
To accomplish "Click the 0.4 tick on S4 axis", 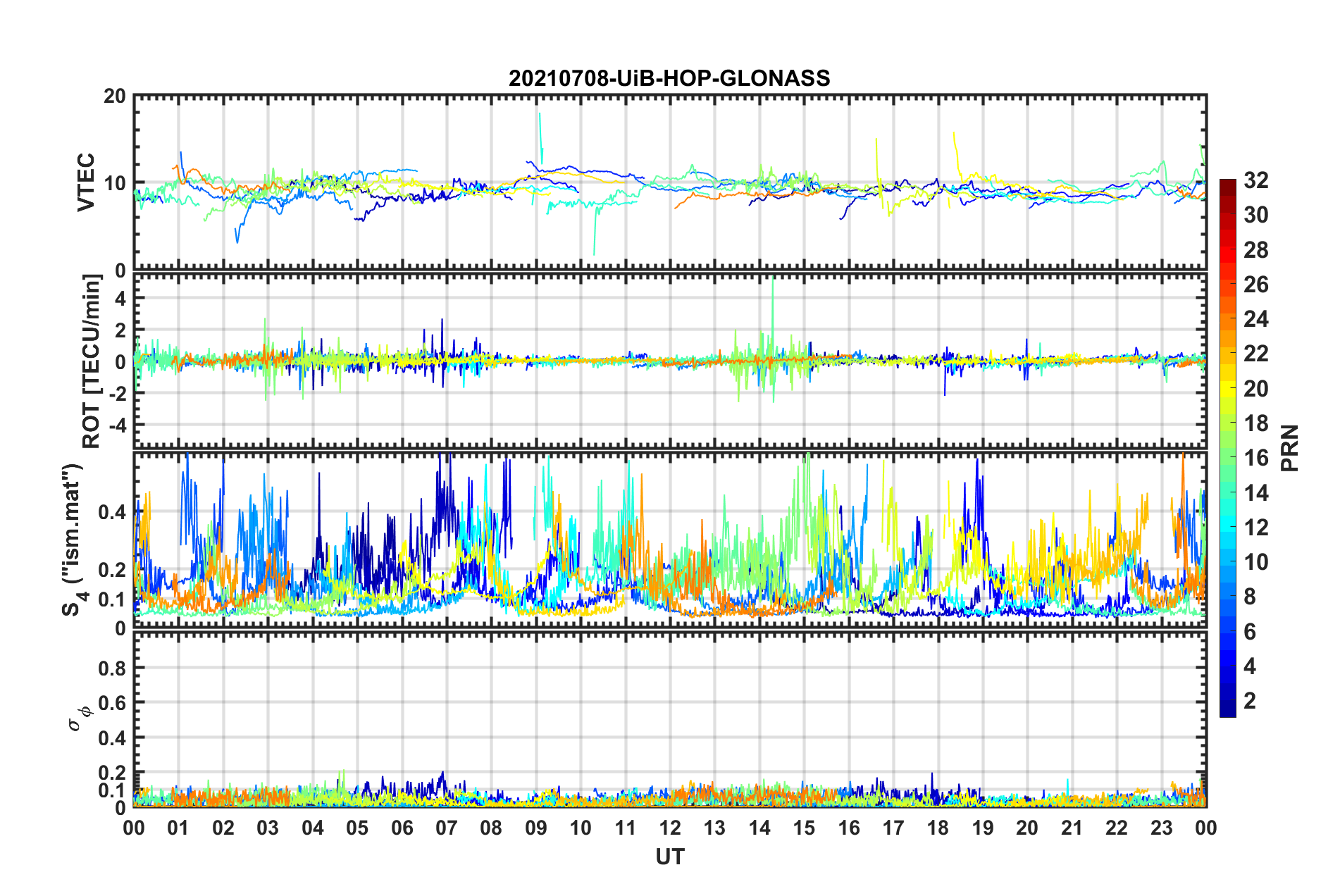I will point(113,512).
